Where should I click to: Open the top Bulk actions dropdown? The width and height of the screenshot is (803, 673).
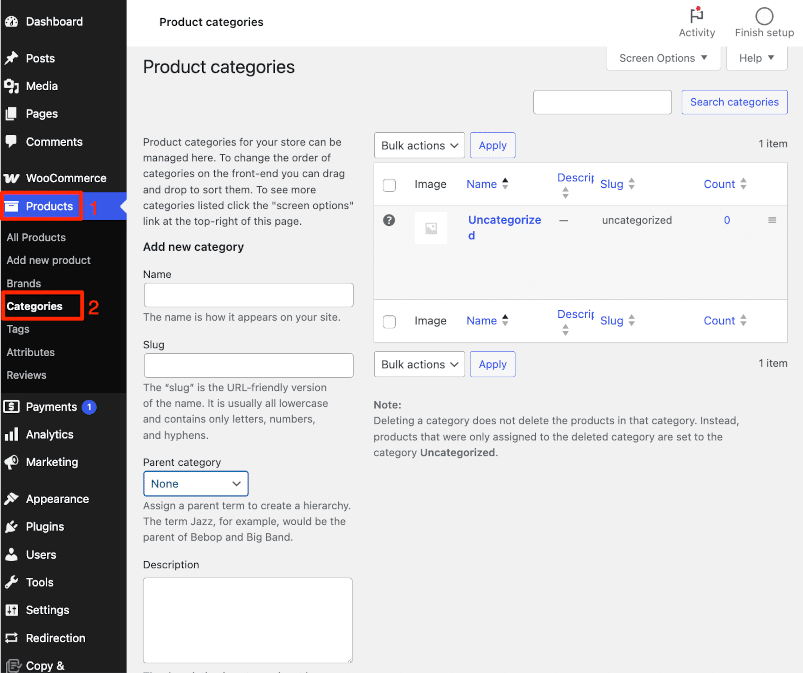(x=419, y=145)
